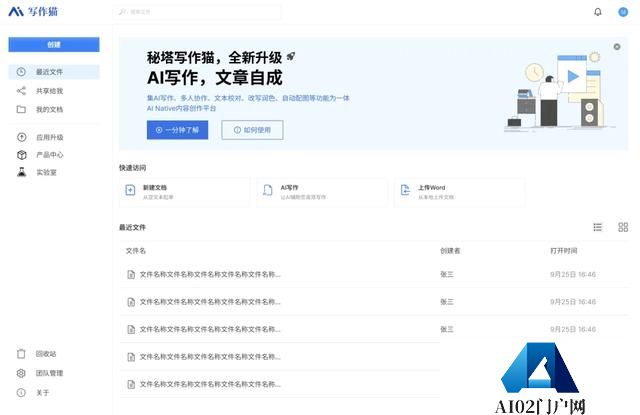Click the second row's document icon

[131, 302]
